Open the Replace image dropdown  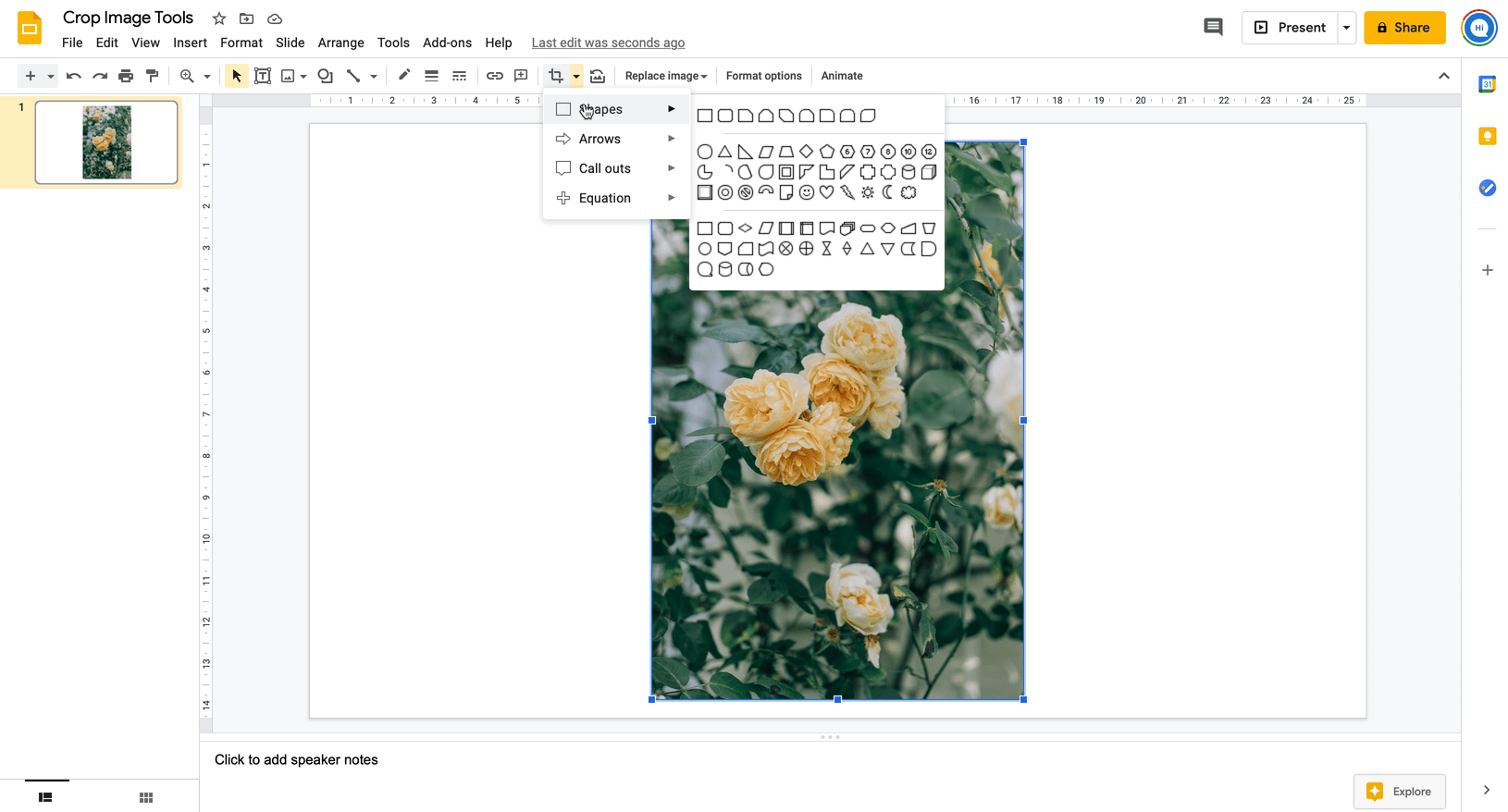[666, 76]
